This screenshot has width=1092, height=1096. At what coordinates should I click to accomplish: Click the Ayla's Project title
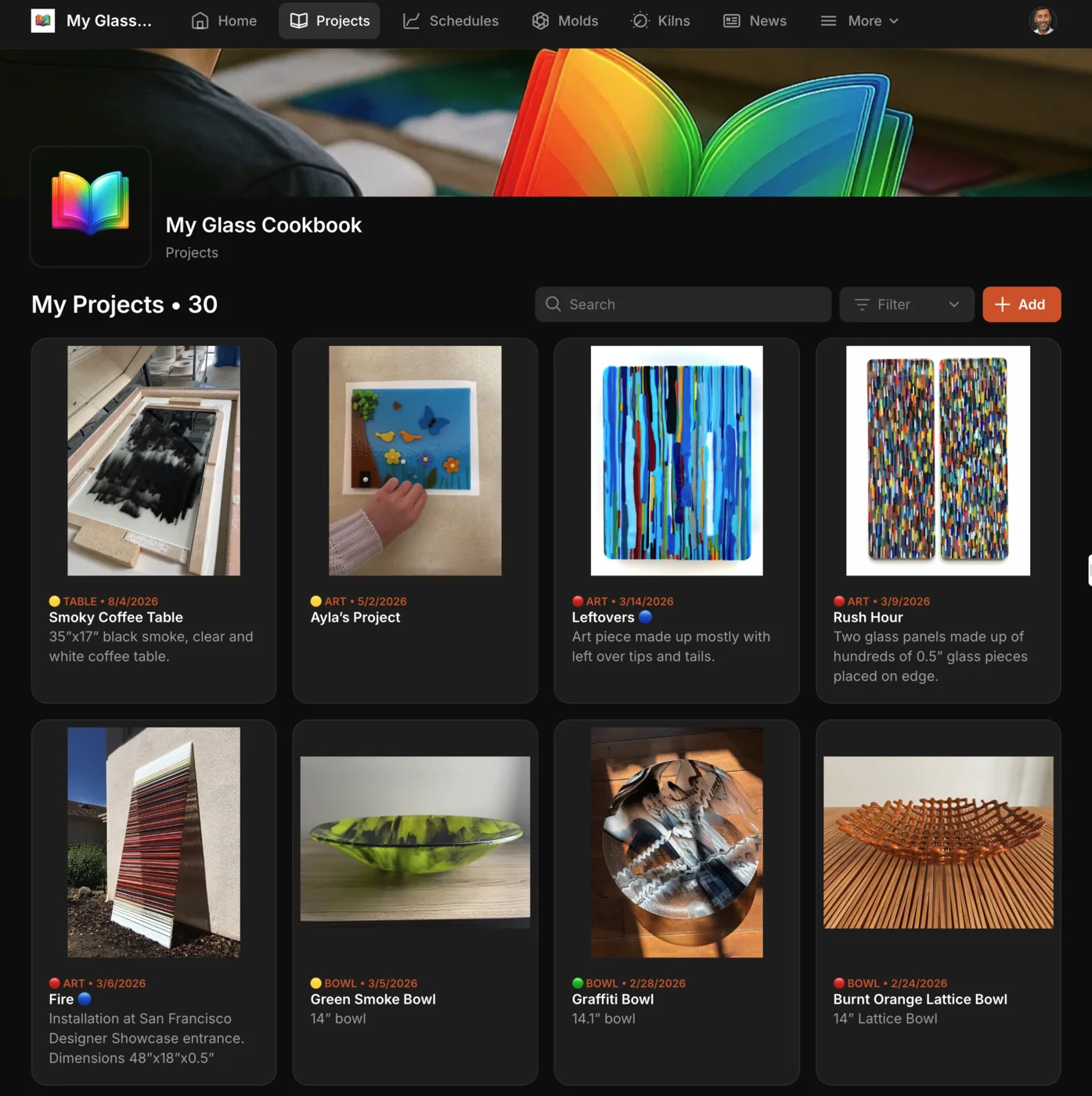(x=355, y=617)
